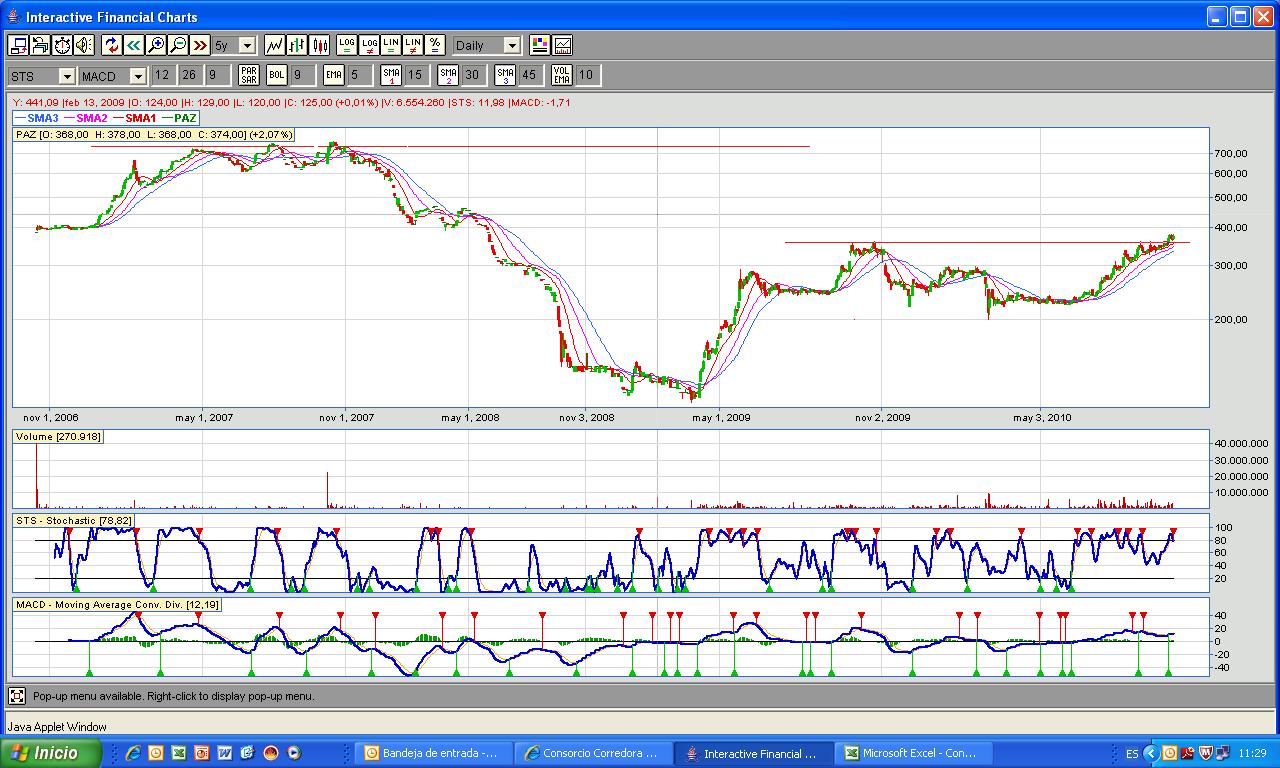
Task: Toggle the PAR SAR indicator
Action: point(249,75)
